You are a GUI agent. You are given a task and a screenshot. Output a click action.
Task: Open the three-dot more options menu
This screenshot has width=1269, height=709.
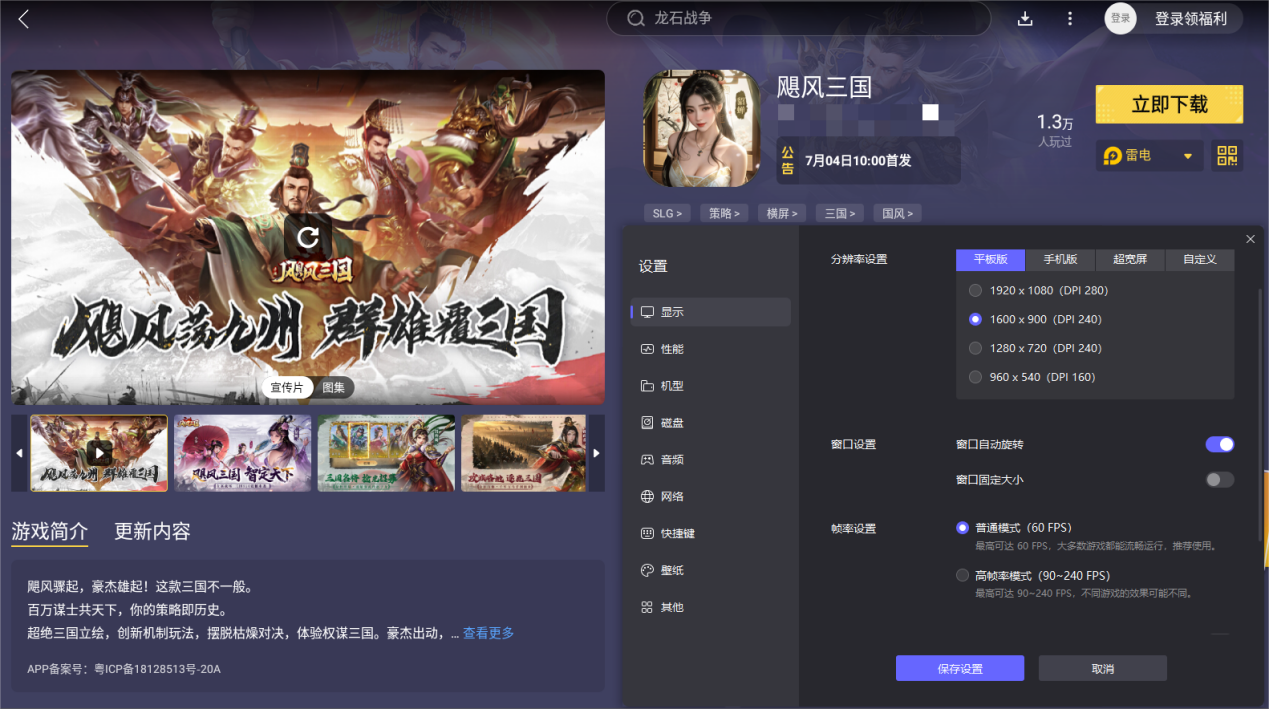pos(1070,19)
